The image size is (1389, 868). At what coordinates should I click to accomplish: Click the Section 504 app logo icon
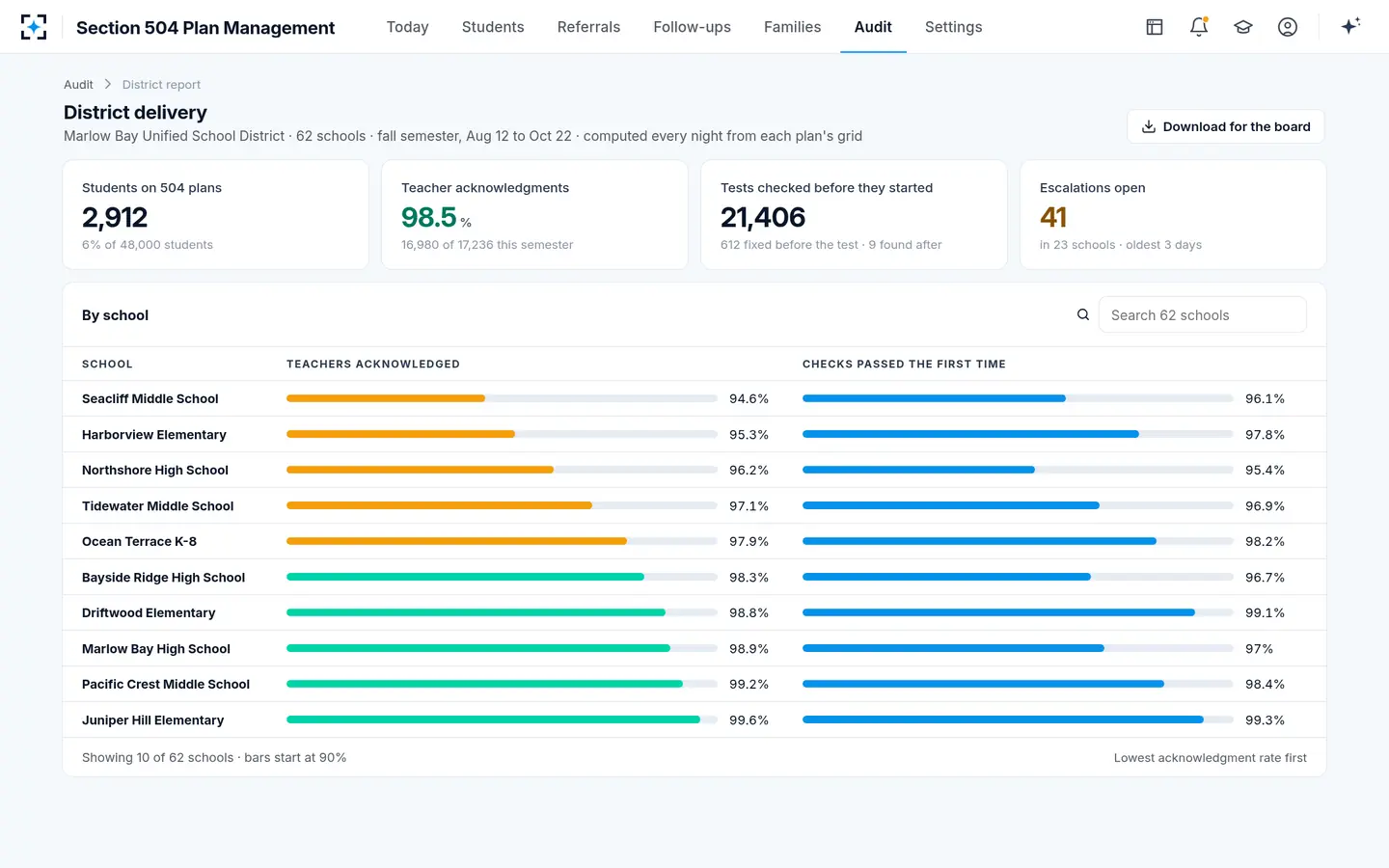pyautogui.click(x=34, y=27)
